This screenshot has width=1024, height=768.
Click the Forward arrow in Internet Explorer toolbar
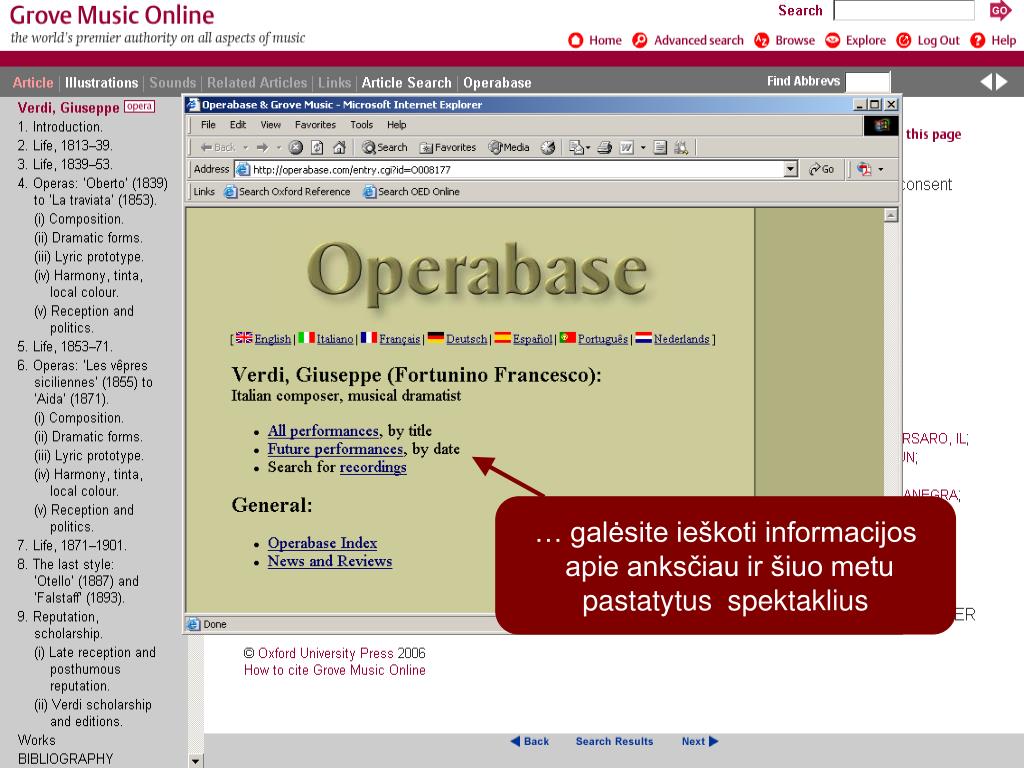pos(263,148)
